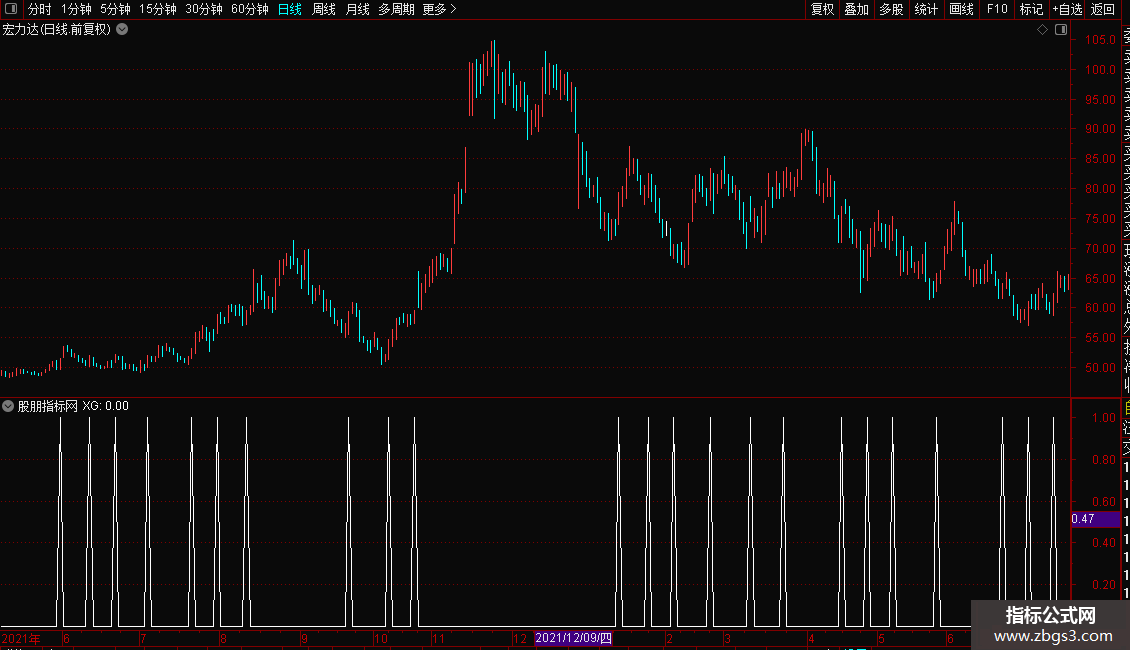Click the 宏力达(日线.前复权) title text
Viewport: 1130px width, 650px height.
tap(56, 30)
